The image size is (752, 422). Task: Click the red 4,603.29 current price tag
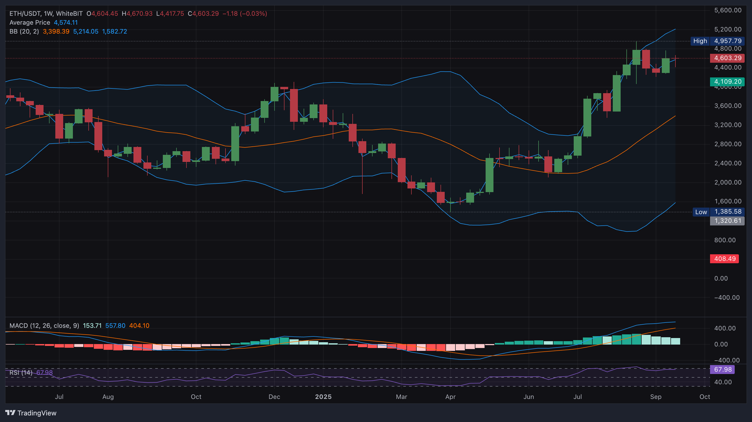tap(726, 59)
